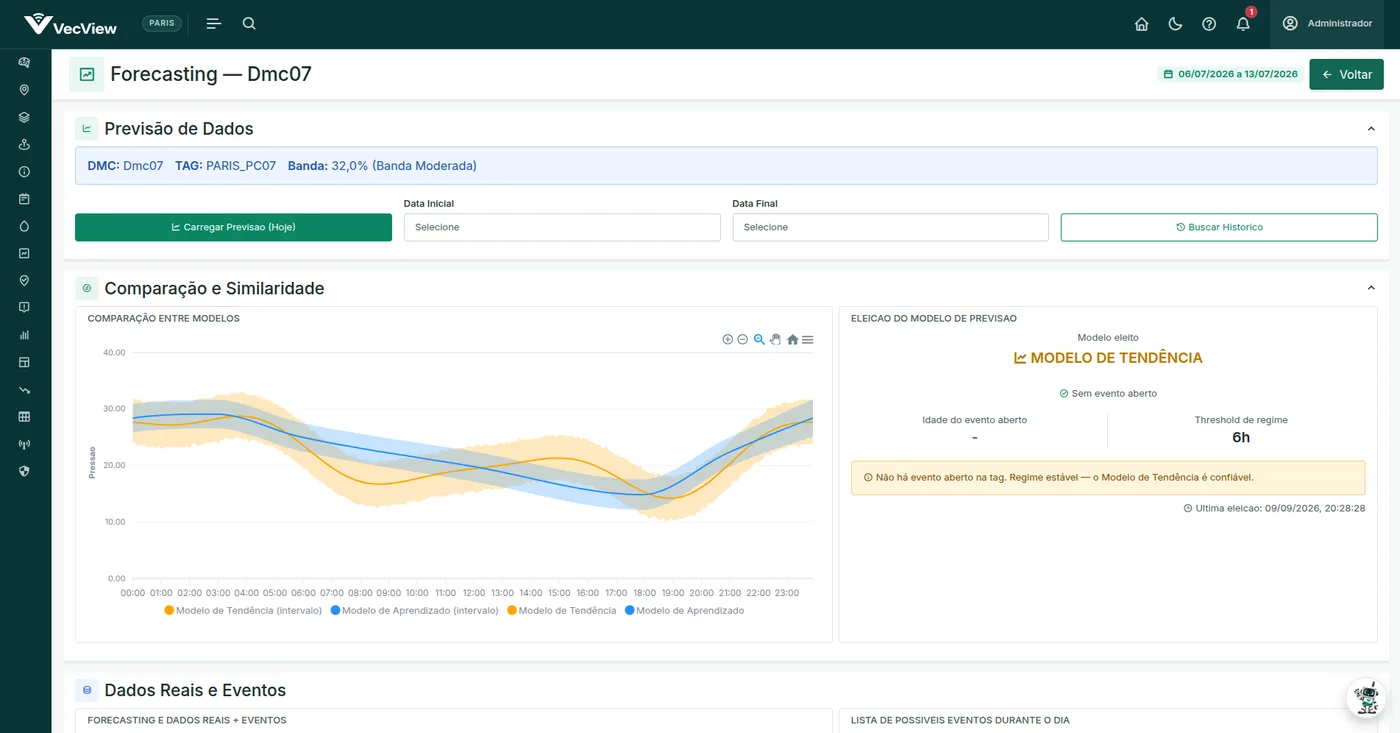Click the date range 06/07/2026 a 13/07/2026

(1231, 74)
